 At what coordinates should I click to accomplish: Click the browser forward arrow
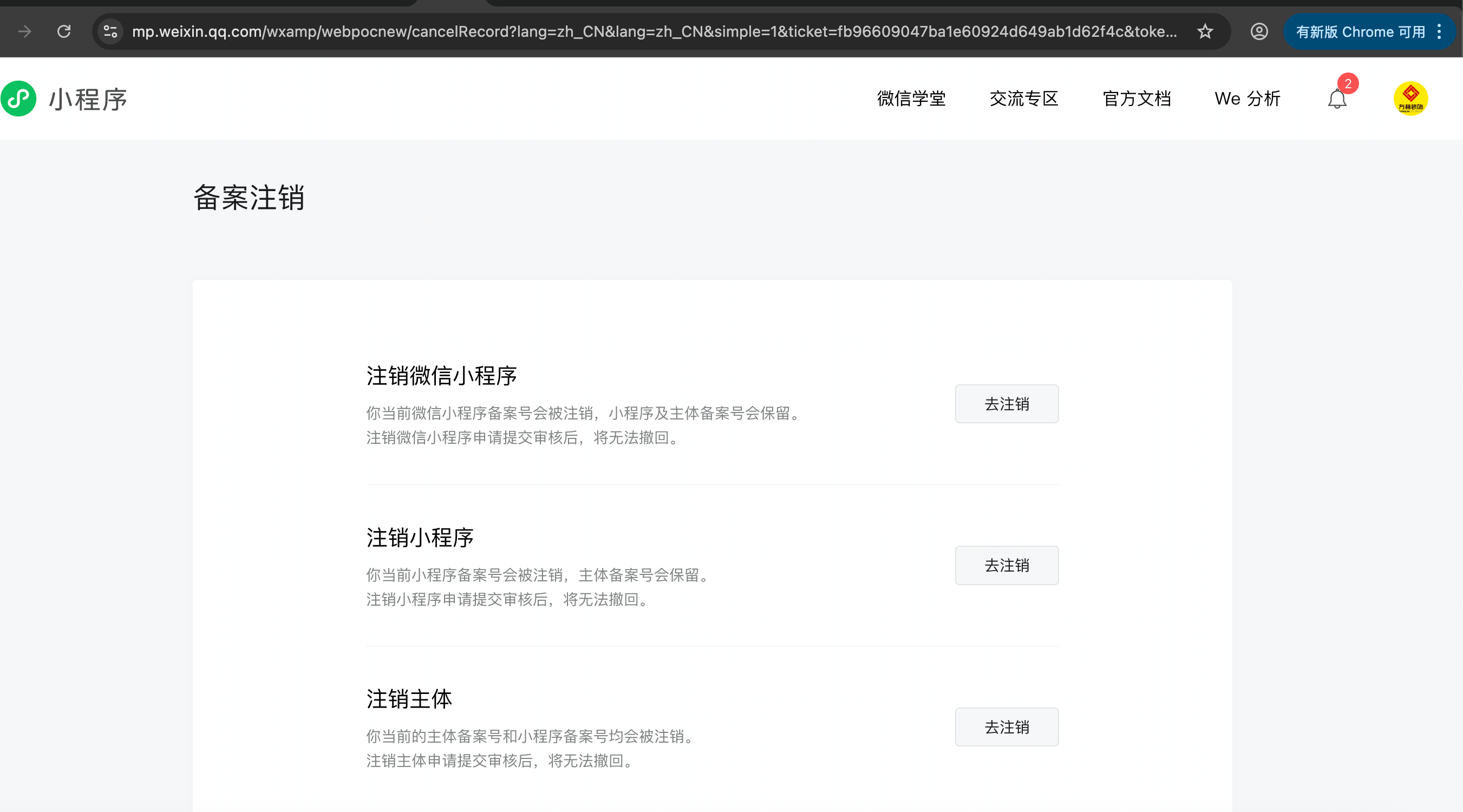tap(24, 31)
